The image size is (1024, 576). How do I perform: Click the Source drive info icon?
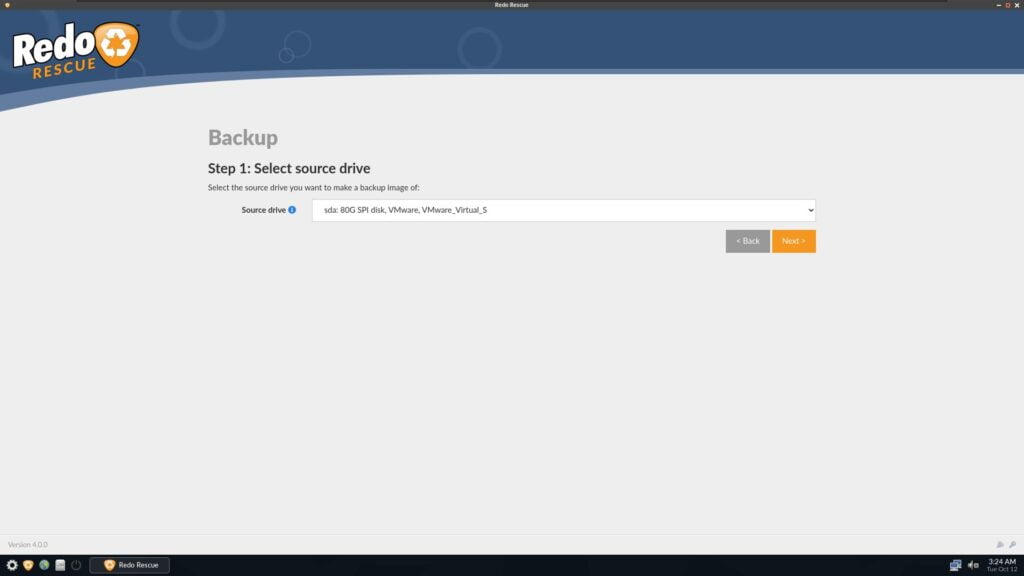coord(292,210)
